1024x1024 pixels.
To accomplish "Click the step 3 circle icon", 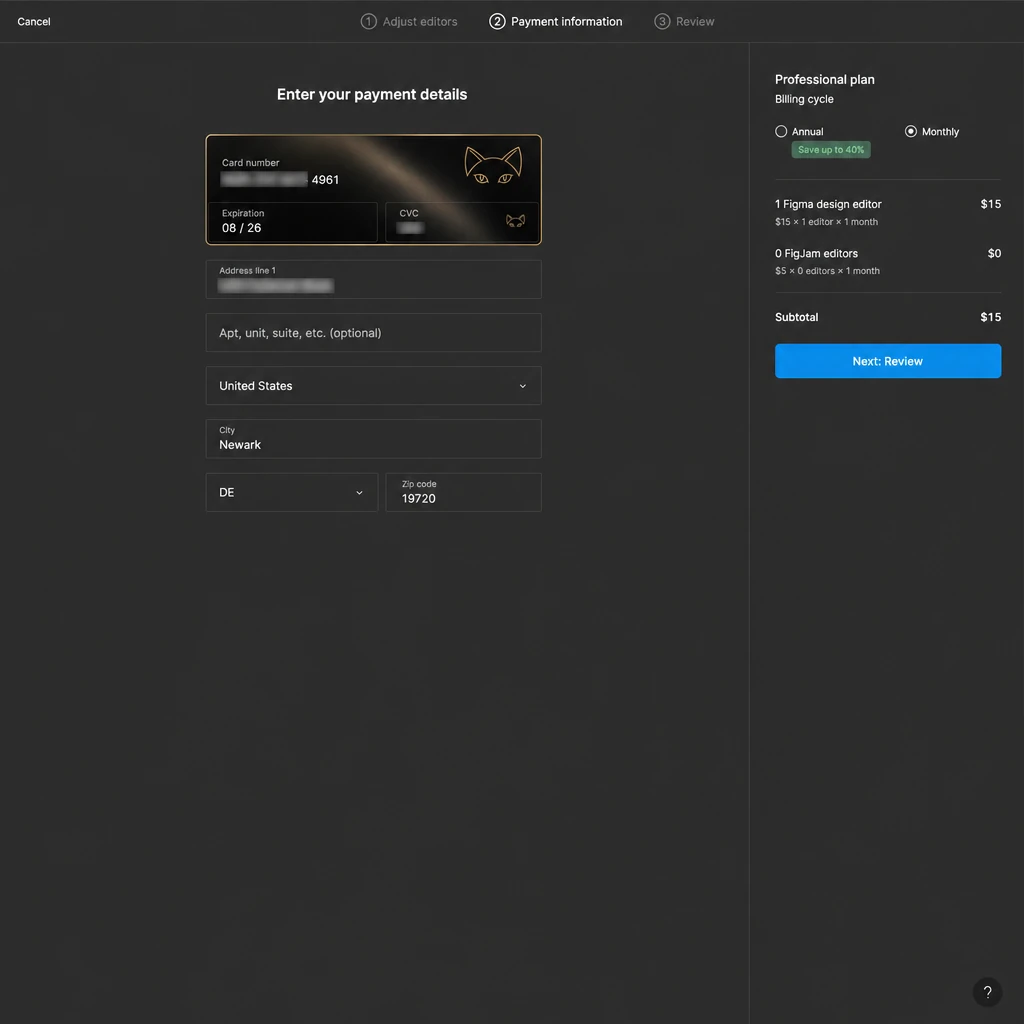I will 662,22.
